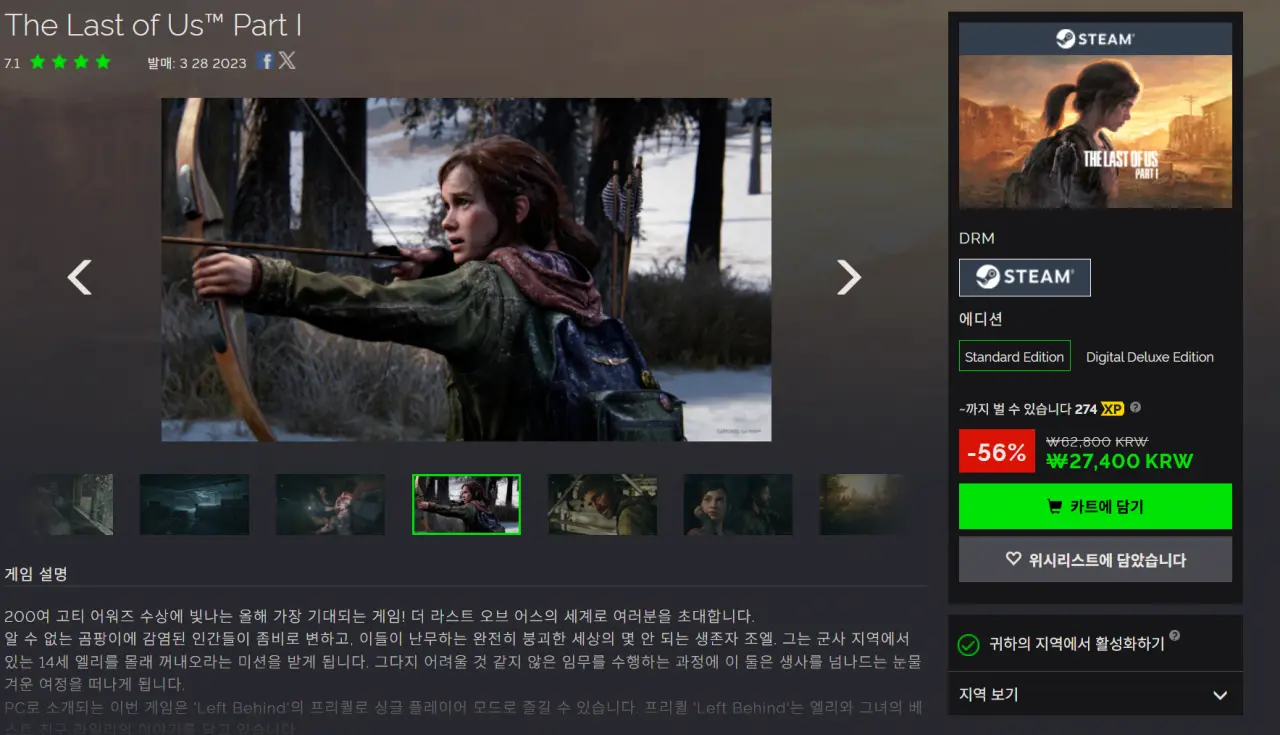Choose the Standard Edition option
Image resolution: width=1280 pixels, height=735 pixels.
click(x=1014, y=356)
